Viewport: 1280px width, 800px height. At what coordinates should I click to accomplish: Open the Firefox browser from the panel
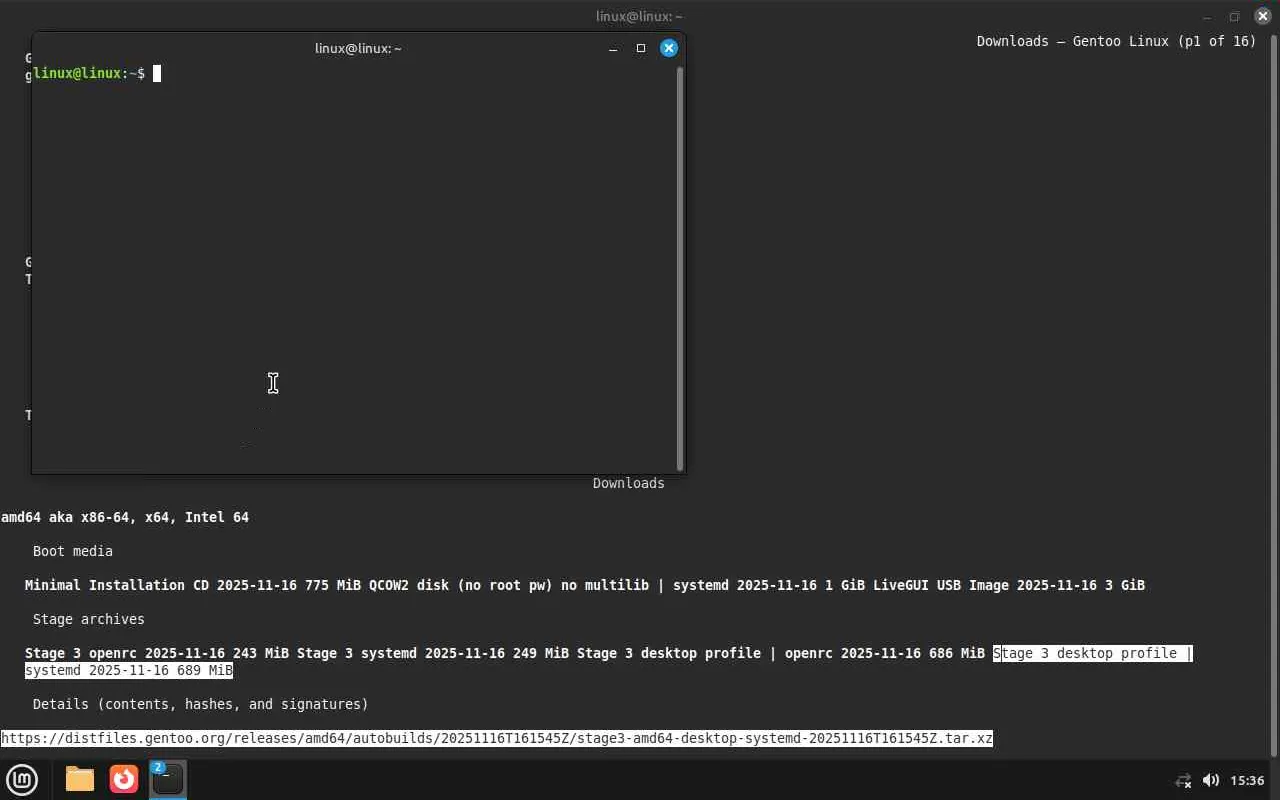pyautogui.click(x=124, y=779)
